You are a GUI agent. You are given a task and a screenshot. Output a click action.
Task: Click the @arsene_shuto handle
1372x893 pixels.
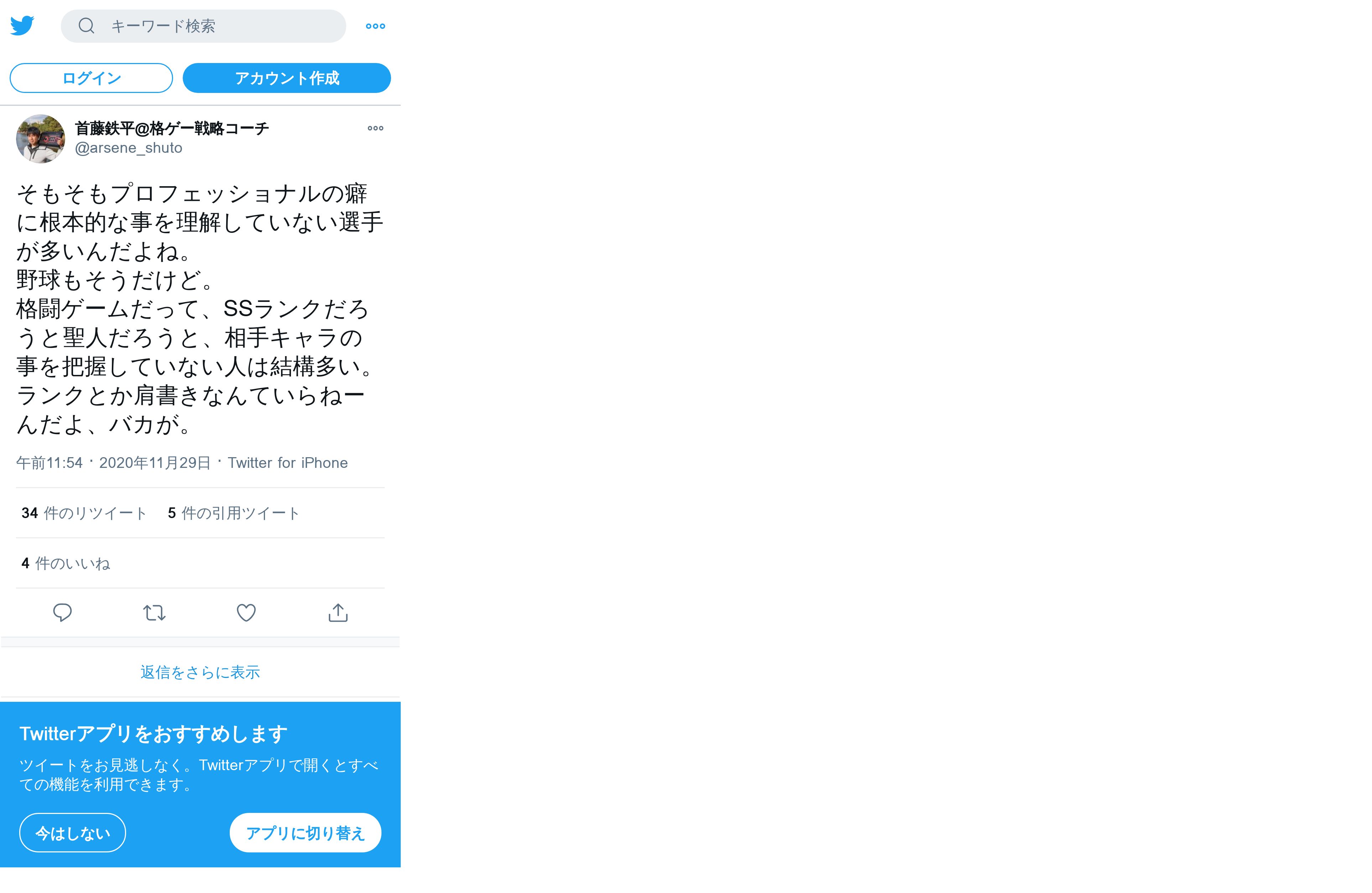(x=129, y=148)
